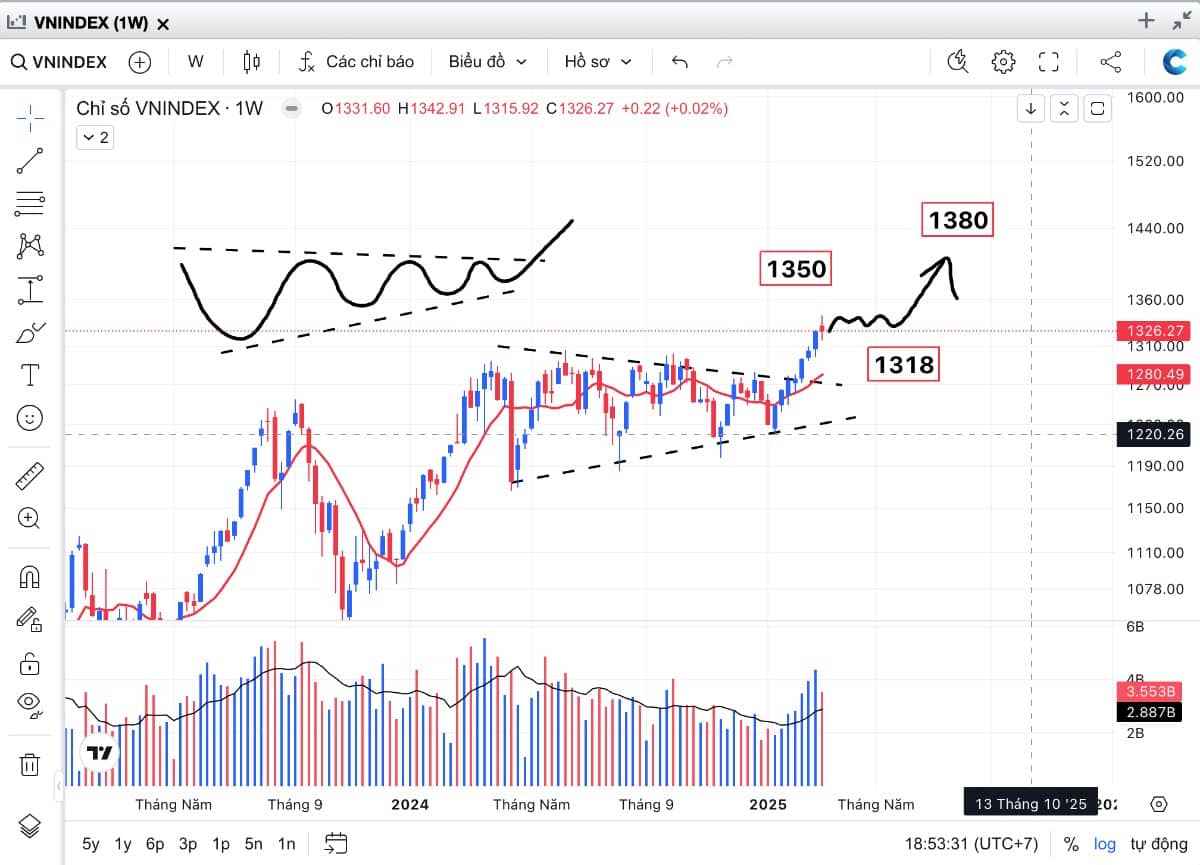Viewport: 1200px width, 865px height.
Task: Click the magnet snap mode icon
Action: pyautogui.click(x=30, y=577)
